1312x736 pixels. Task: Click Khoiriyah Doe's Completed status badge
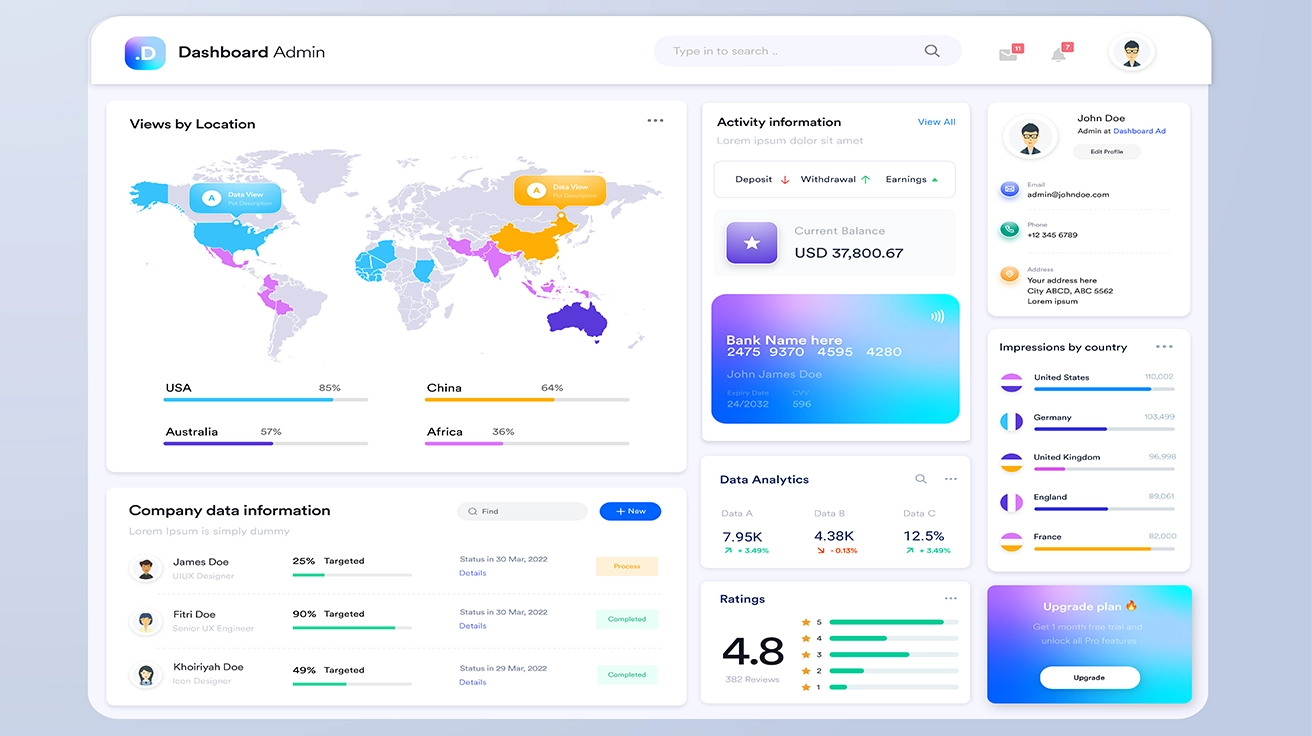pos(627,675)
